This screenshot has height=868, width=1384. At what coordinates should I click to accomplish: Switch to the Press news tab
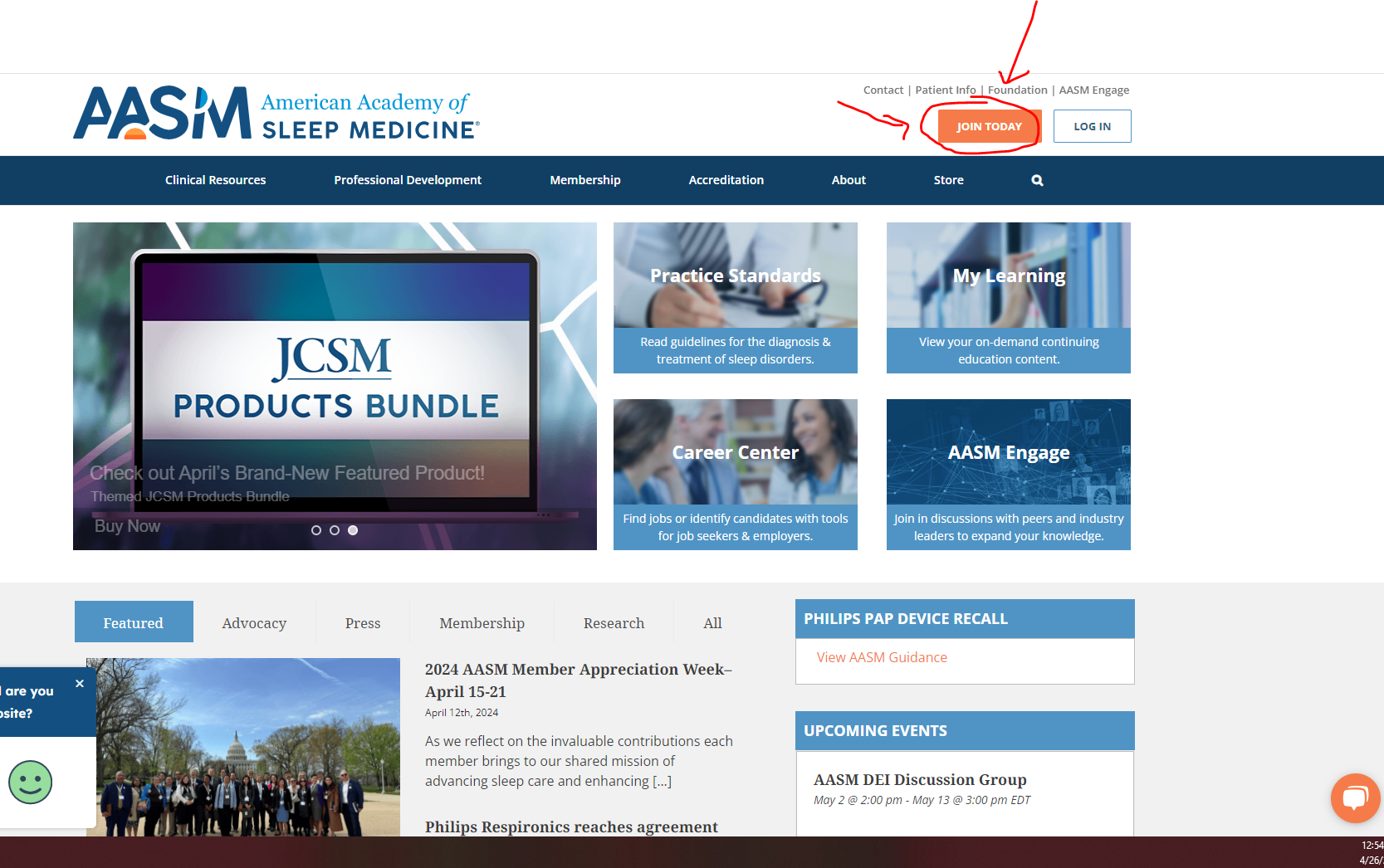click(x=363, y=622)
